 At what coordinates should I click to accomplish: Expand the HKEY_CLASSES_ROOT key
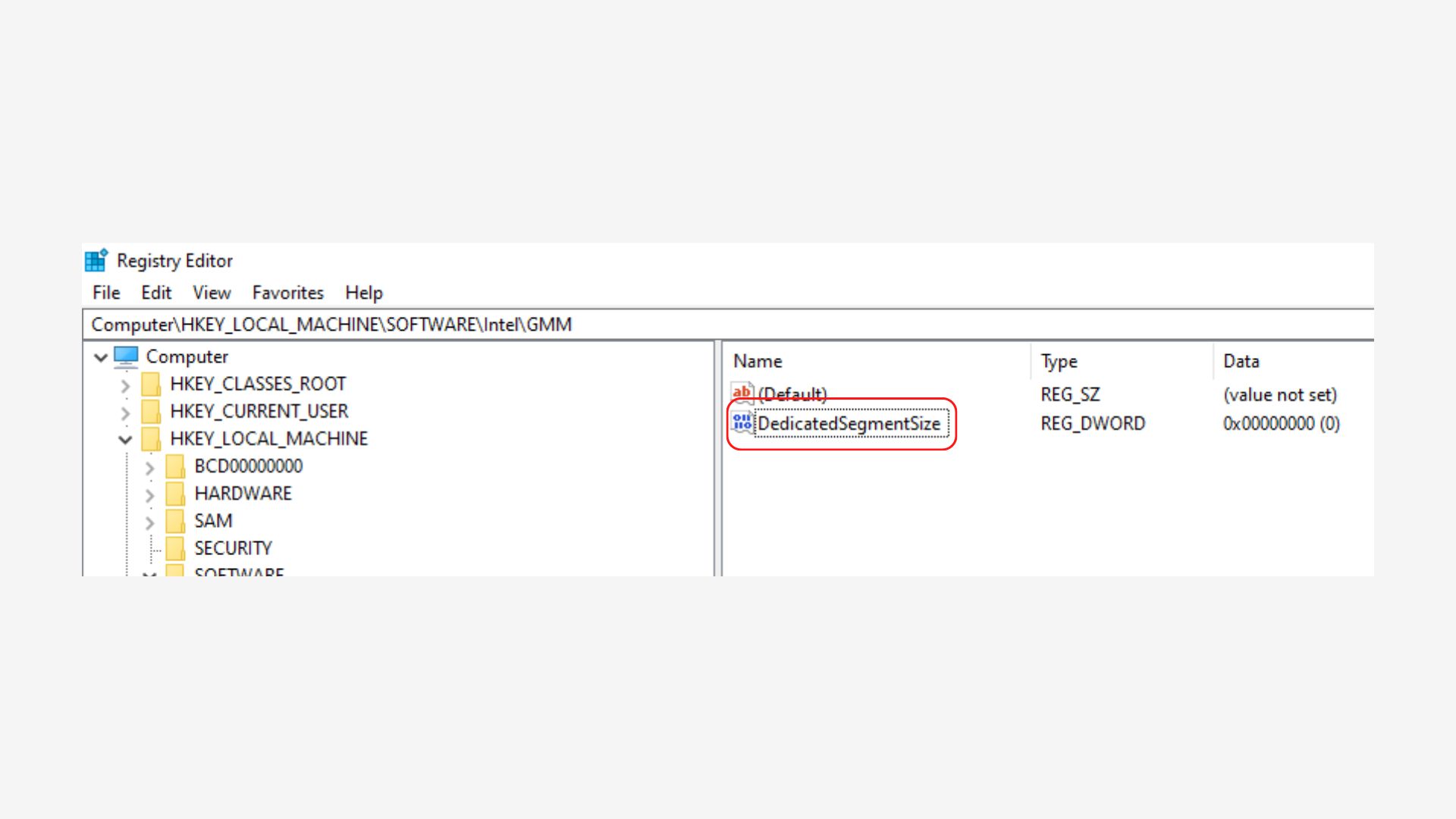(125, 385)
